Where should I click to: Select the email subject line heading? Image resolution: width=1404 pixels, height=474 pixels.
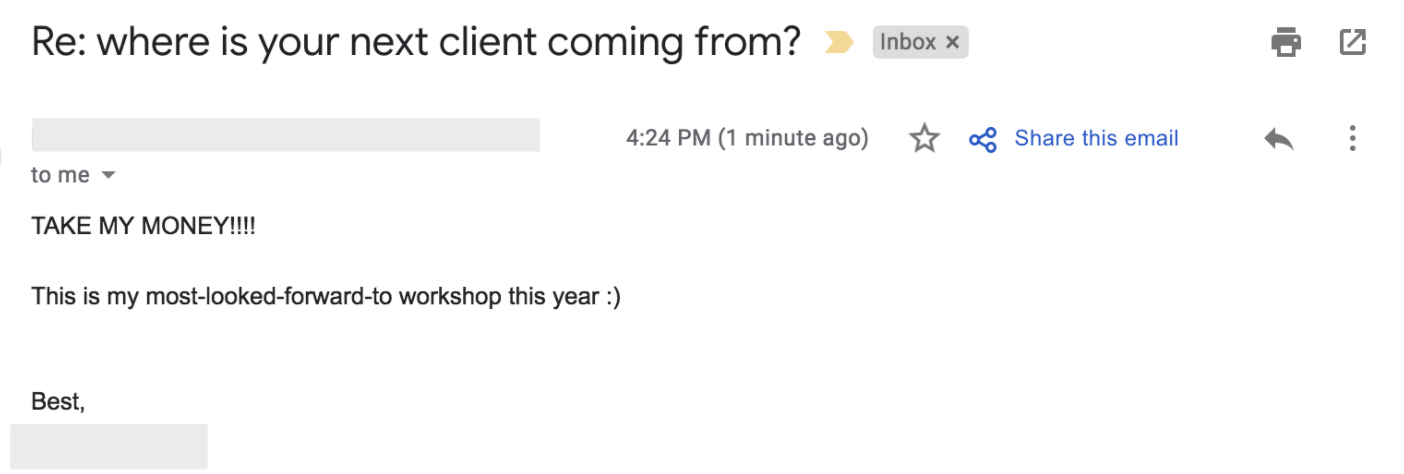click(x=416, y=42)
